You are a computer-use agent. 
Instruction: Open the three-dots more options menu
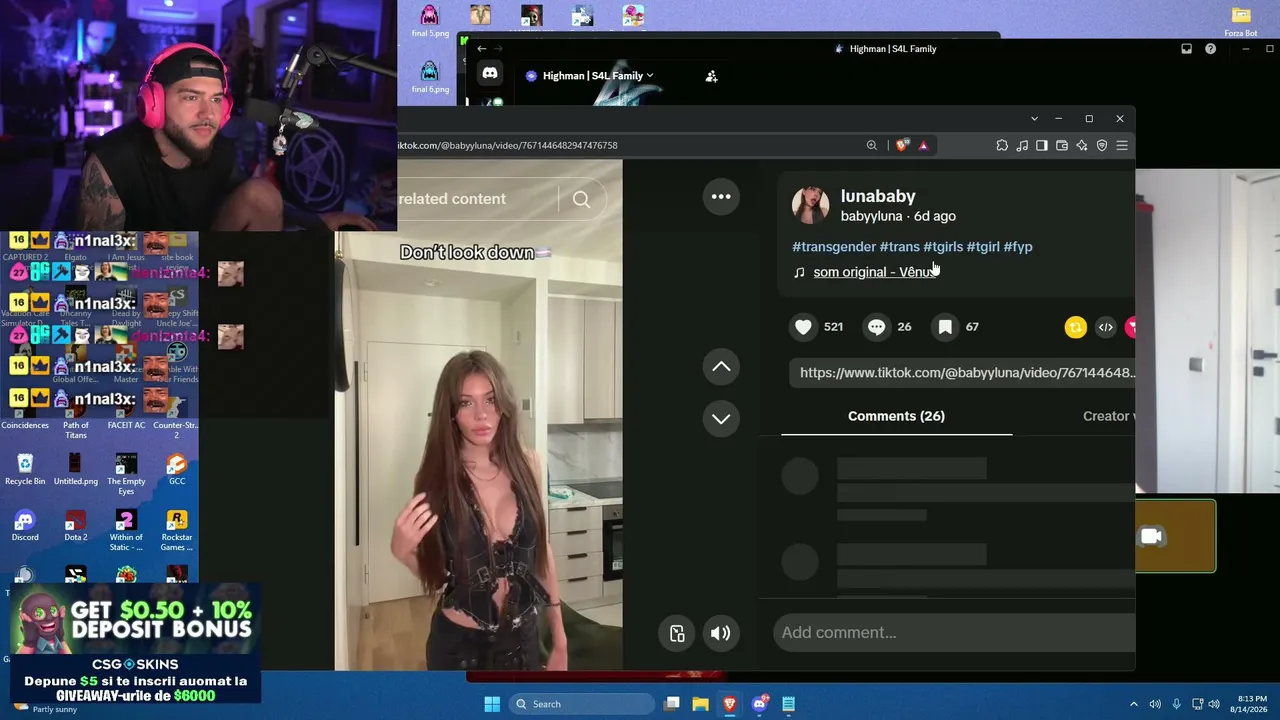click(x=721, y=197)
